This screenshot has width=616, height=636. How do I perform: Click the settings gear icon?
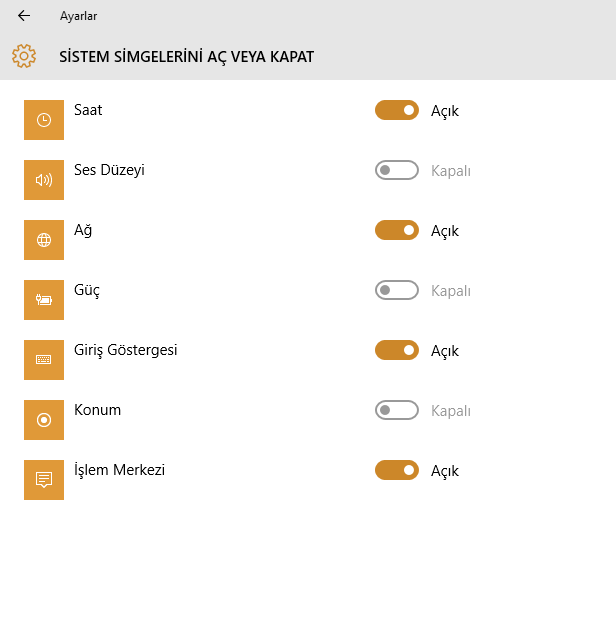(24, 56)
